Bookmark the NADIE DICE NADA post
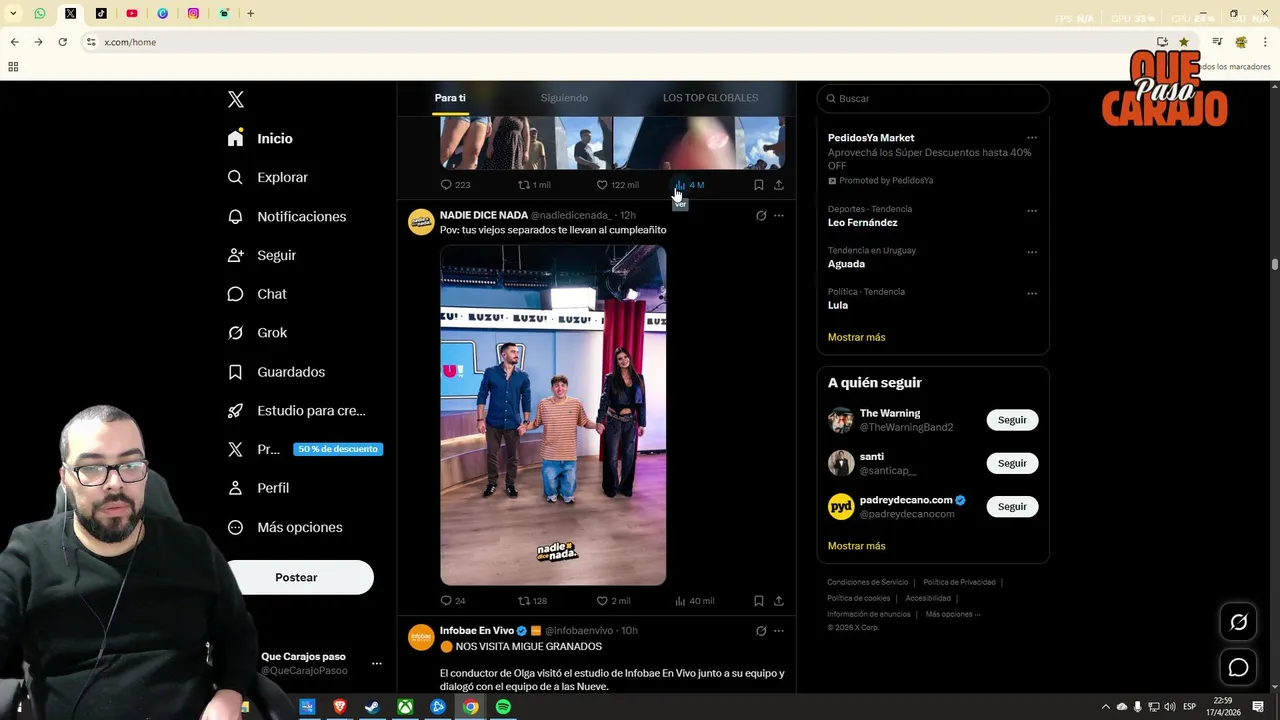 [759, 601]
